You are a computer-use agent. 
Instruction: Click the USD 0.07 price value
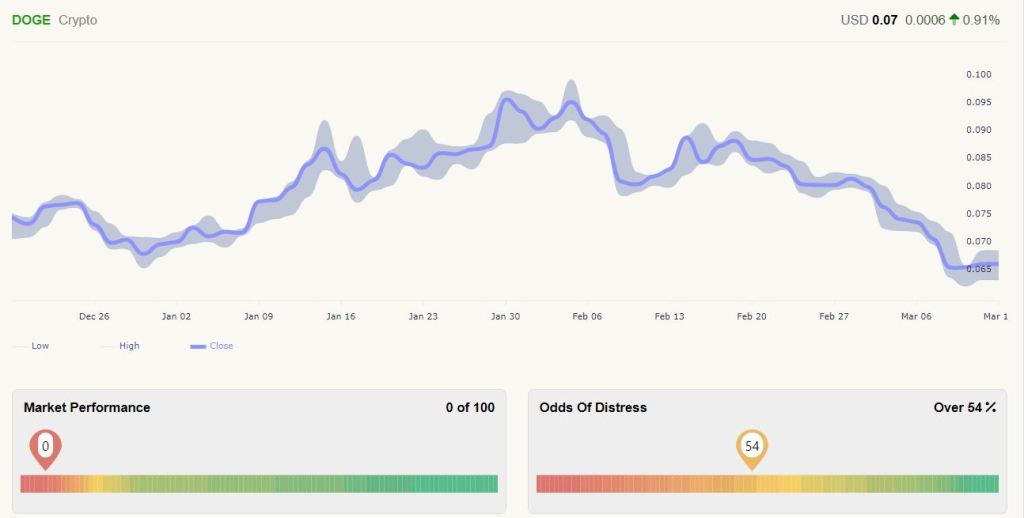(x=869, y=20)
